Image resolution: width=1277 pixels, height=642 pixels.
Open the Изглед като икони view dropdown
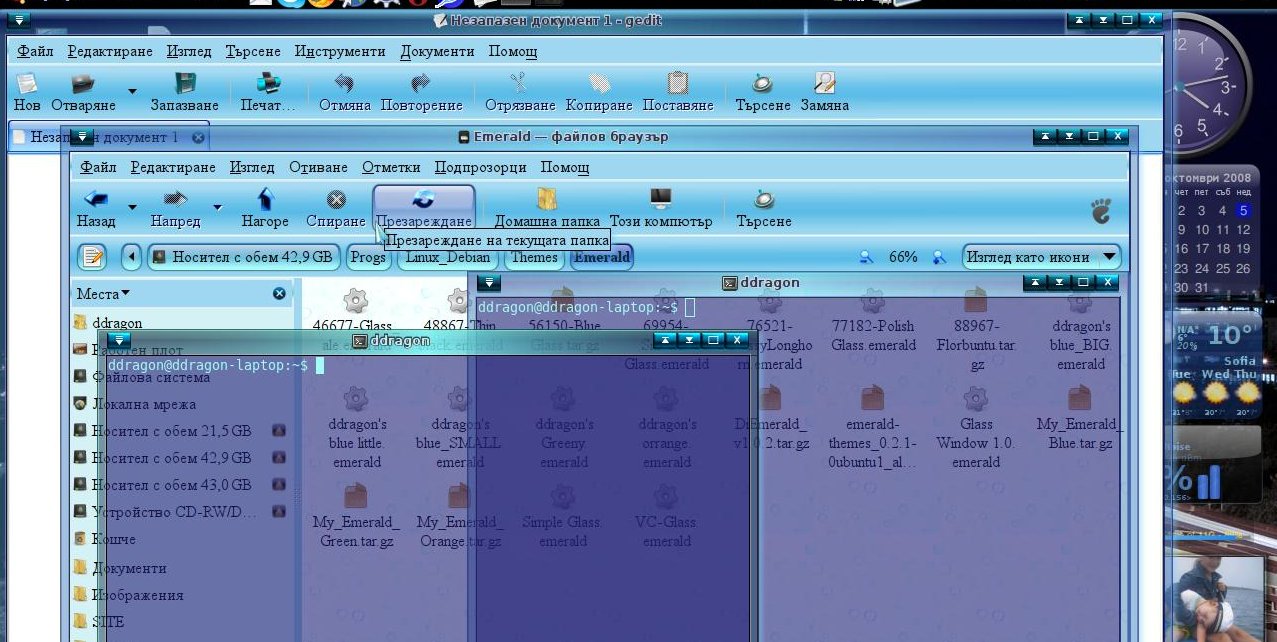tap(1041, 257)
